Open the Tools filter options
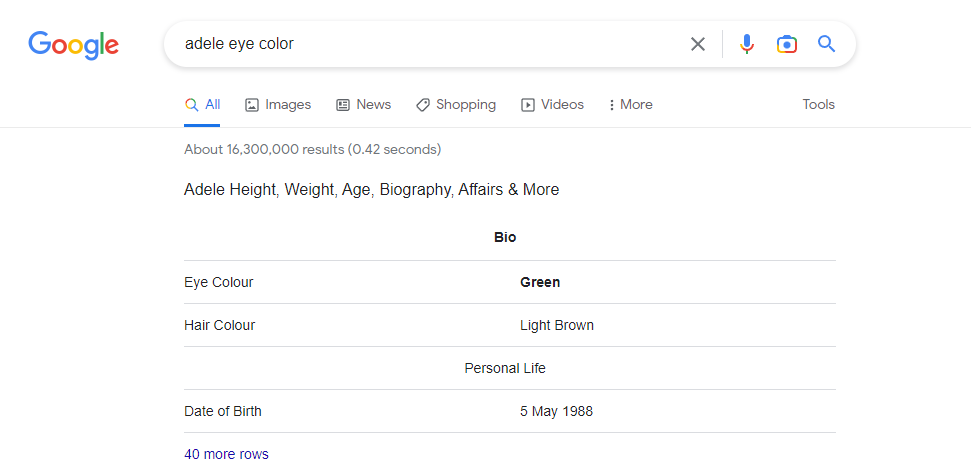971x463 pixels. (x=819, y=105)
